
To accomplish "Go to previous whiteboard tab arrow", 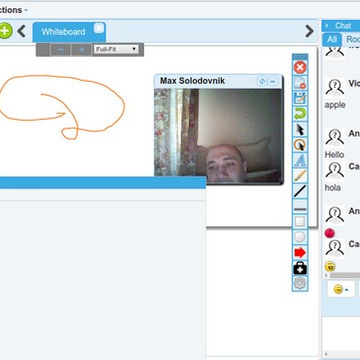I will tap(22, 31).
